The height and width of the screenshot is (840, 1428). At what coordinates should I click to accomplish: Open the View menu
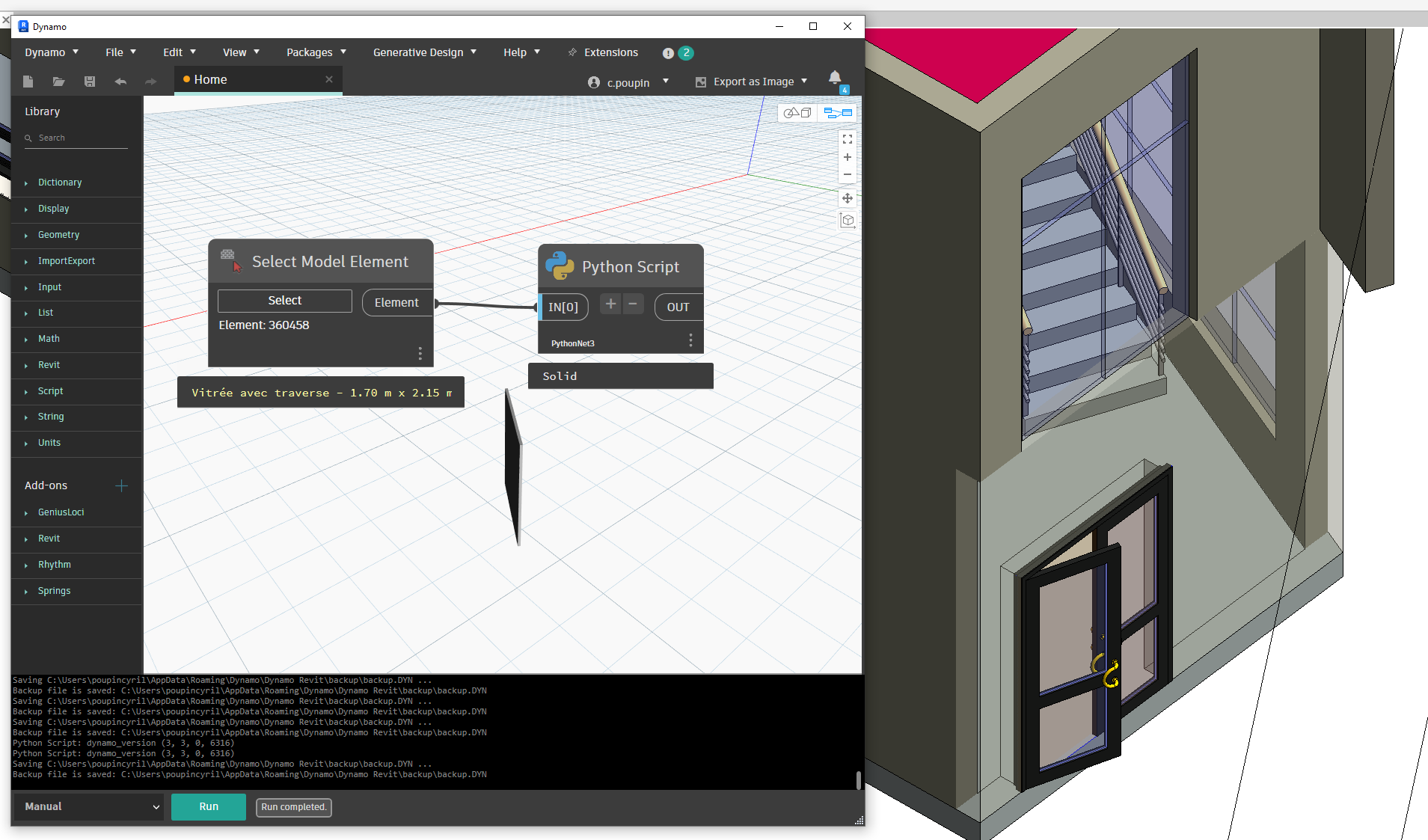pos(241,52)
